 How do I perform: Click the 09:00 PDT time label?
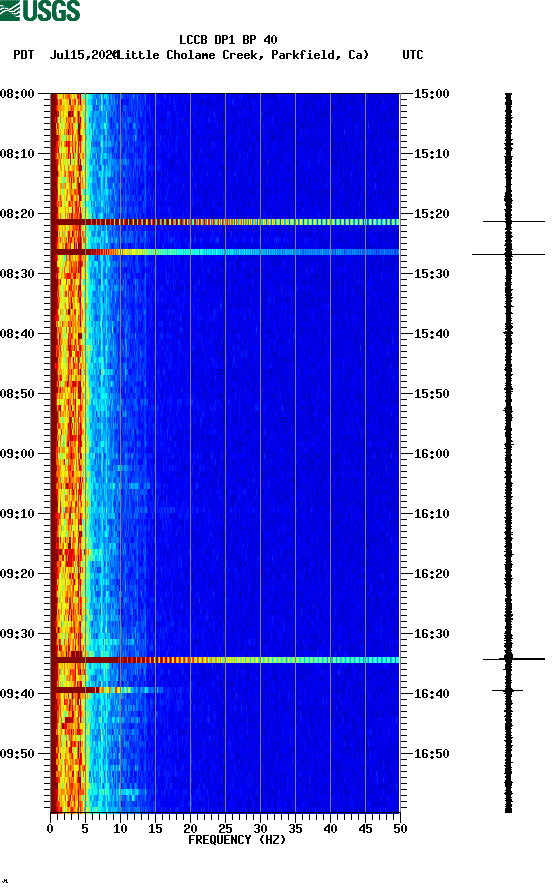point(18,453)
